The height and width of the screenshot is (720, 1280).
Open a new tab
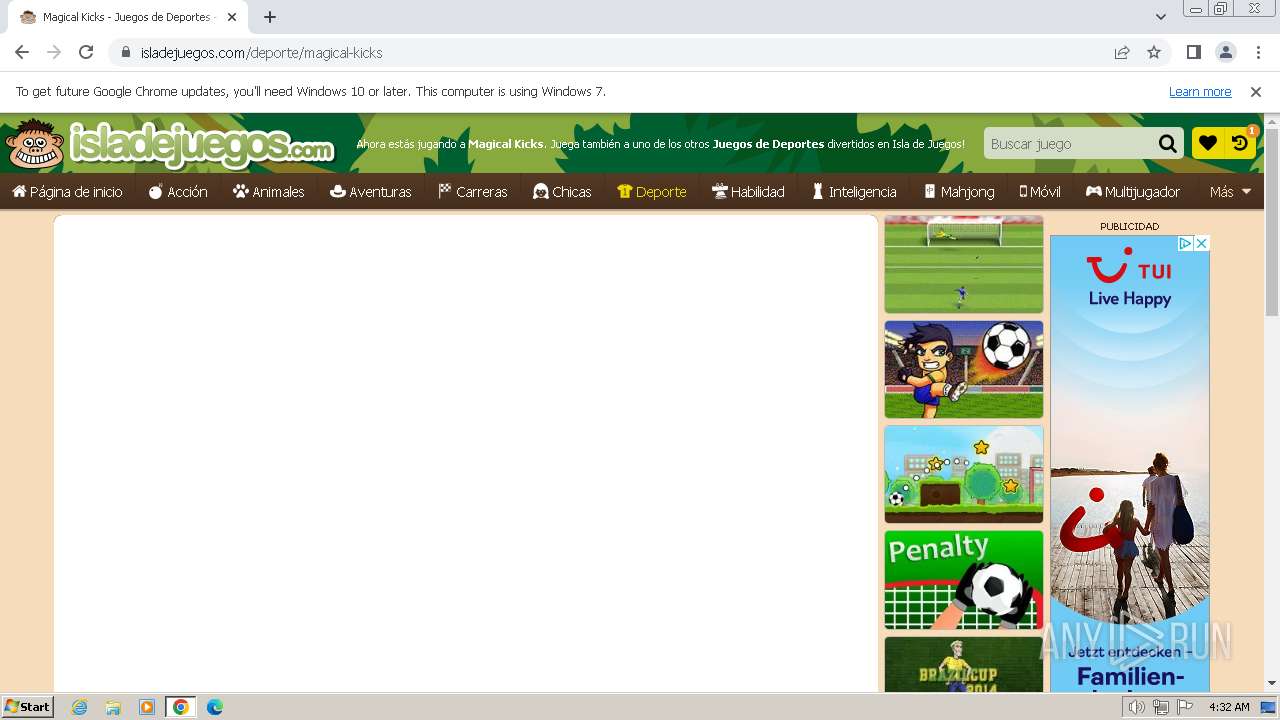click(270, 17)
